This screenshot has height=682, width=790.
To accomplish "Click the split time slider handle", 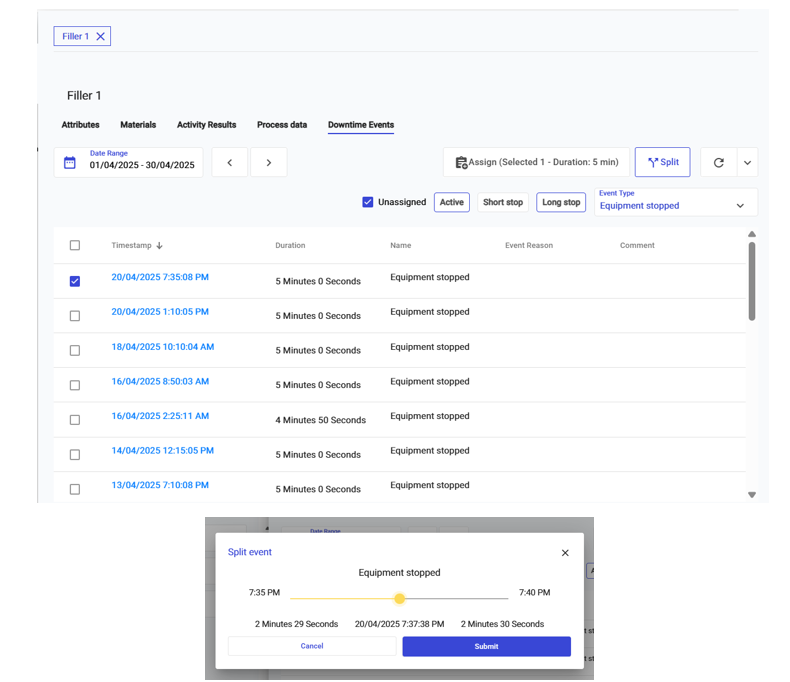I will 400,599.
